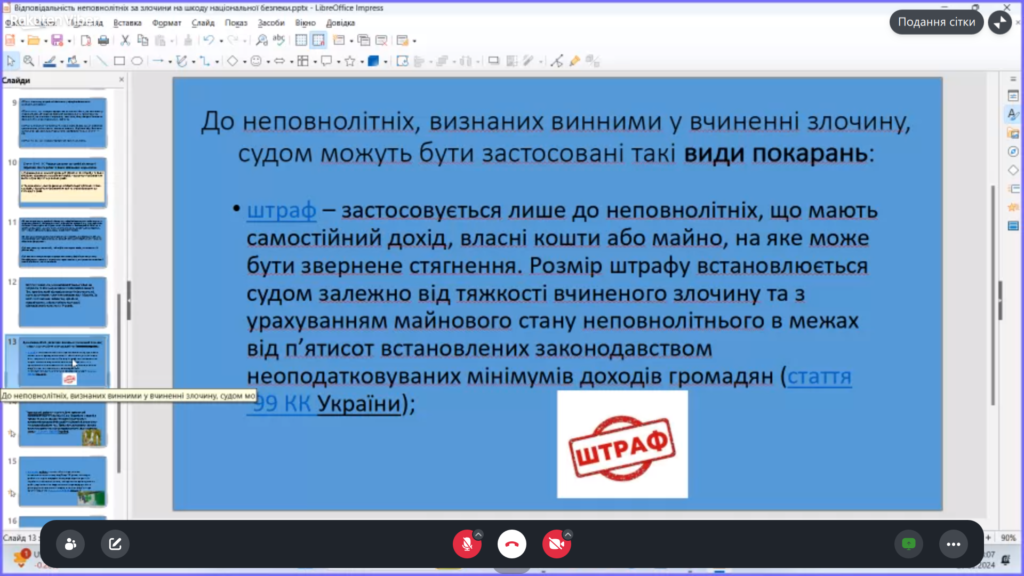The height and width of the screenshot is (576, 1024).
Task: Click the green screen share button
Action: point(908,543)
